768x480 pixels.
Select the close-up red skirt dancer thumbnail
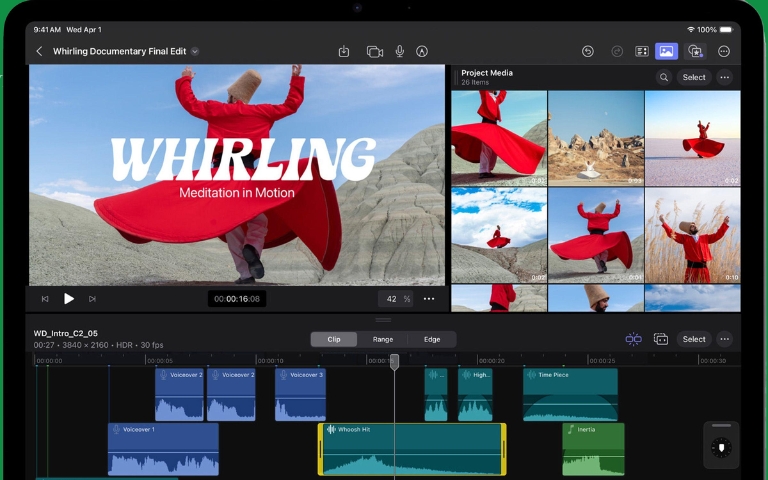(499, 138)
